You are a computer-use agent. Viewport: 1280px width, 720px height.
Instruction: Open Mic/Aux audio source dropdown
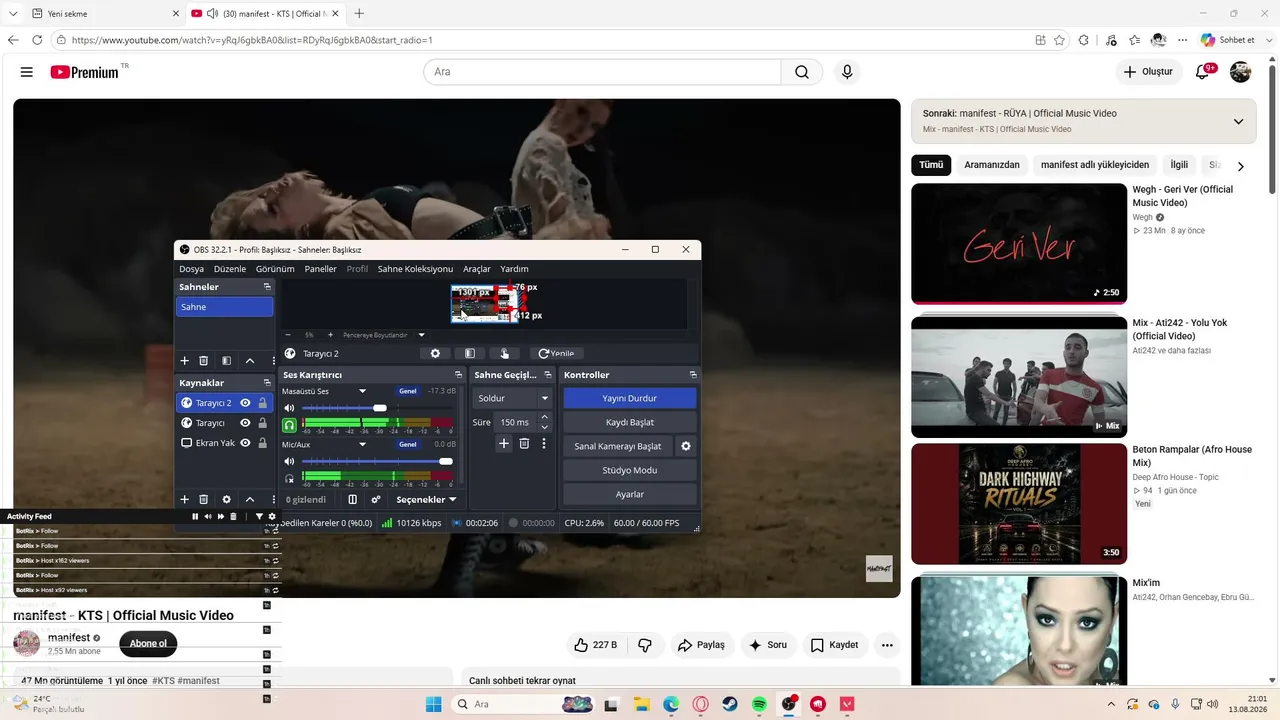point(362,444)
